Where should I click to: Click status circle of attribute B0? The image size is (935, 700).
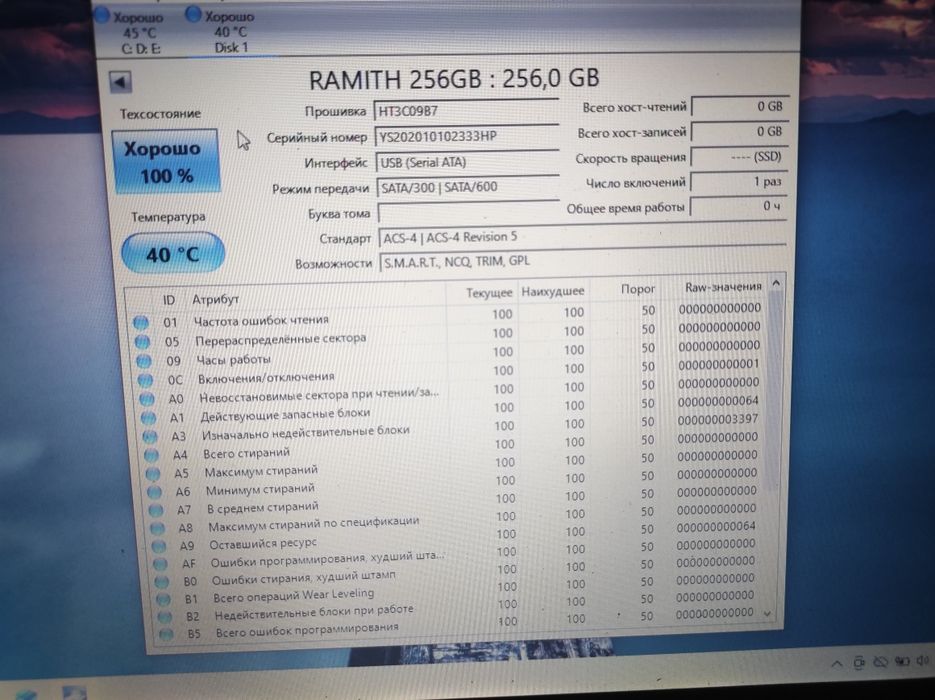point(162,581)
